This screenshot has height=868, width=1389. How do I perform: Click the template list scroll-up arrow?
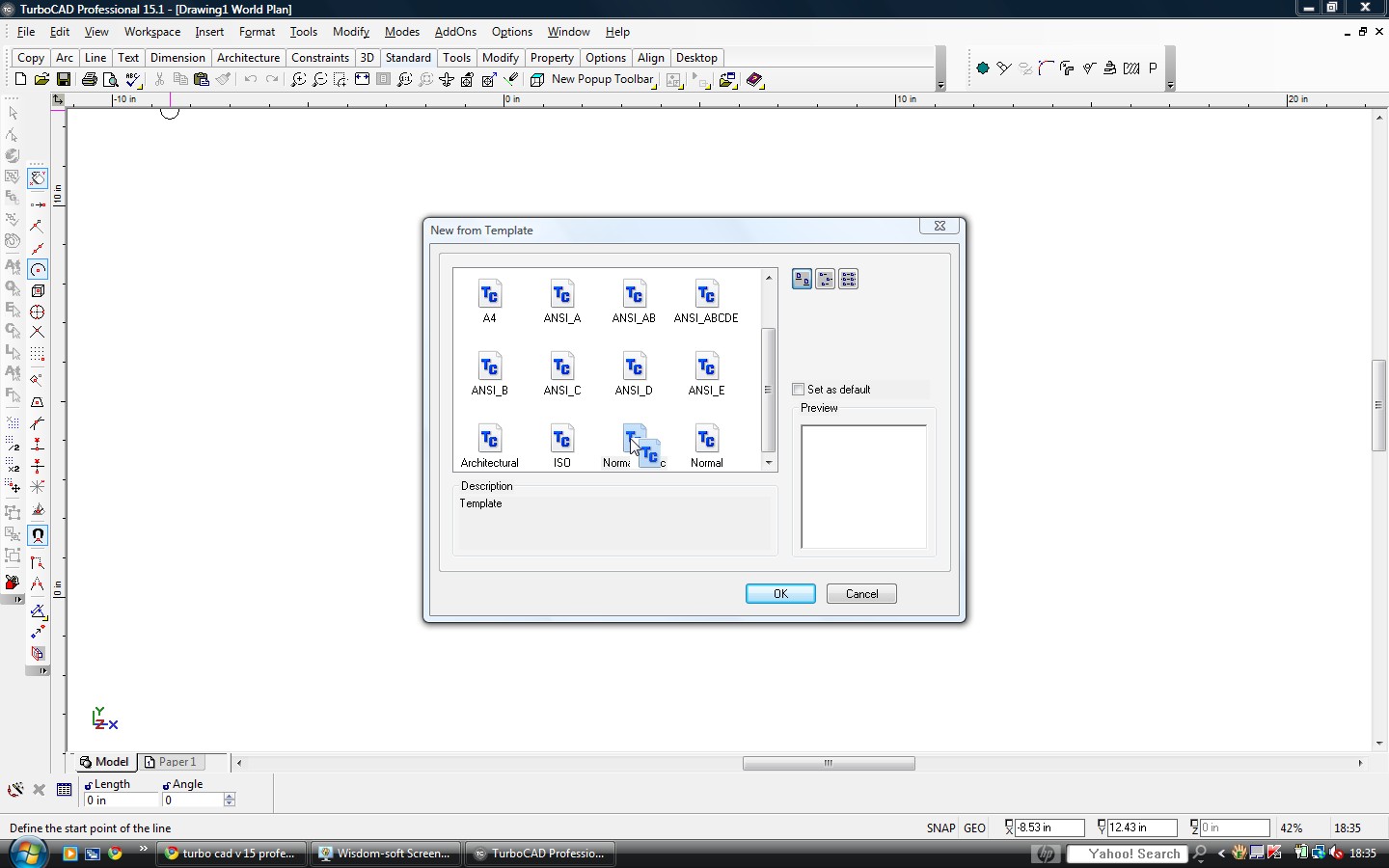click(769, 278)
